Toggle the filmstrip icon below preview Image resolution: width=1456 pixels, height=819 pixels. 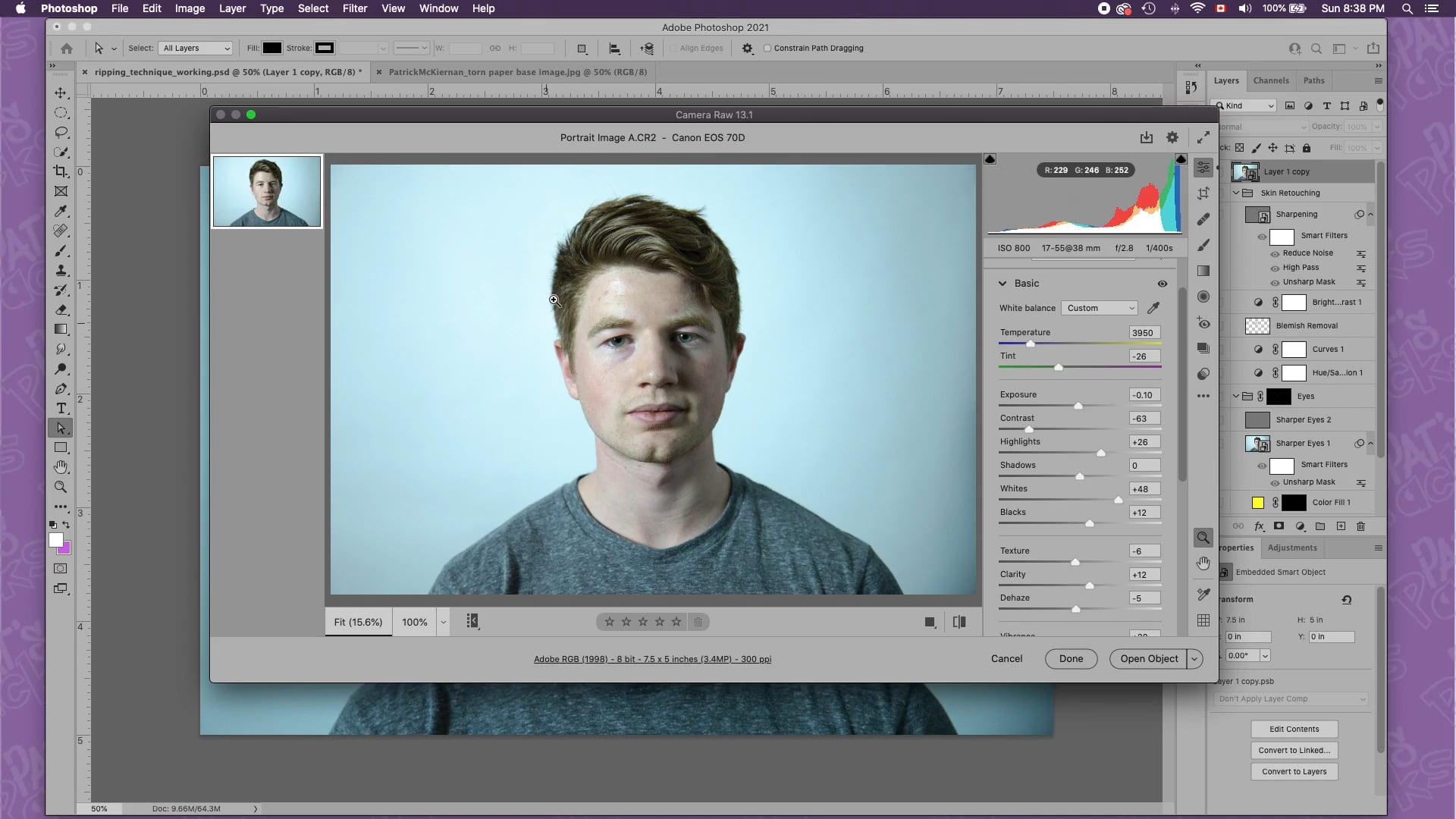[x=472, y=621]
